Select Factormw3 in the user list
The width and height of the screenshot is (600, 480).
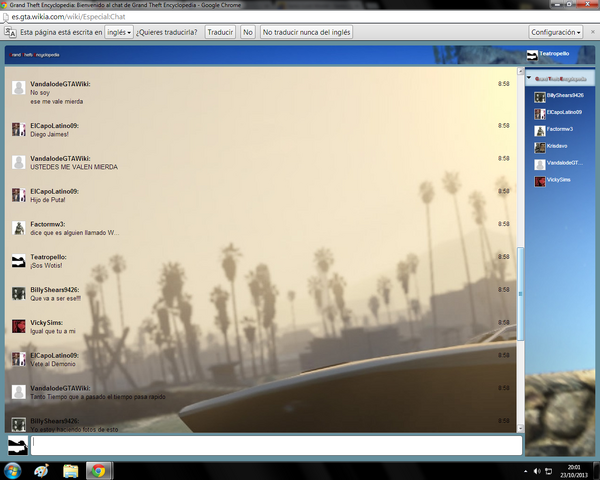559,129
